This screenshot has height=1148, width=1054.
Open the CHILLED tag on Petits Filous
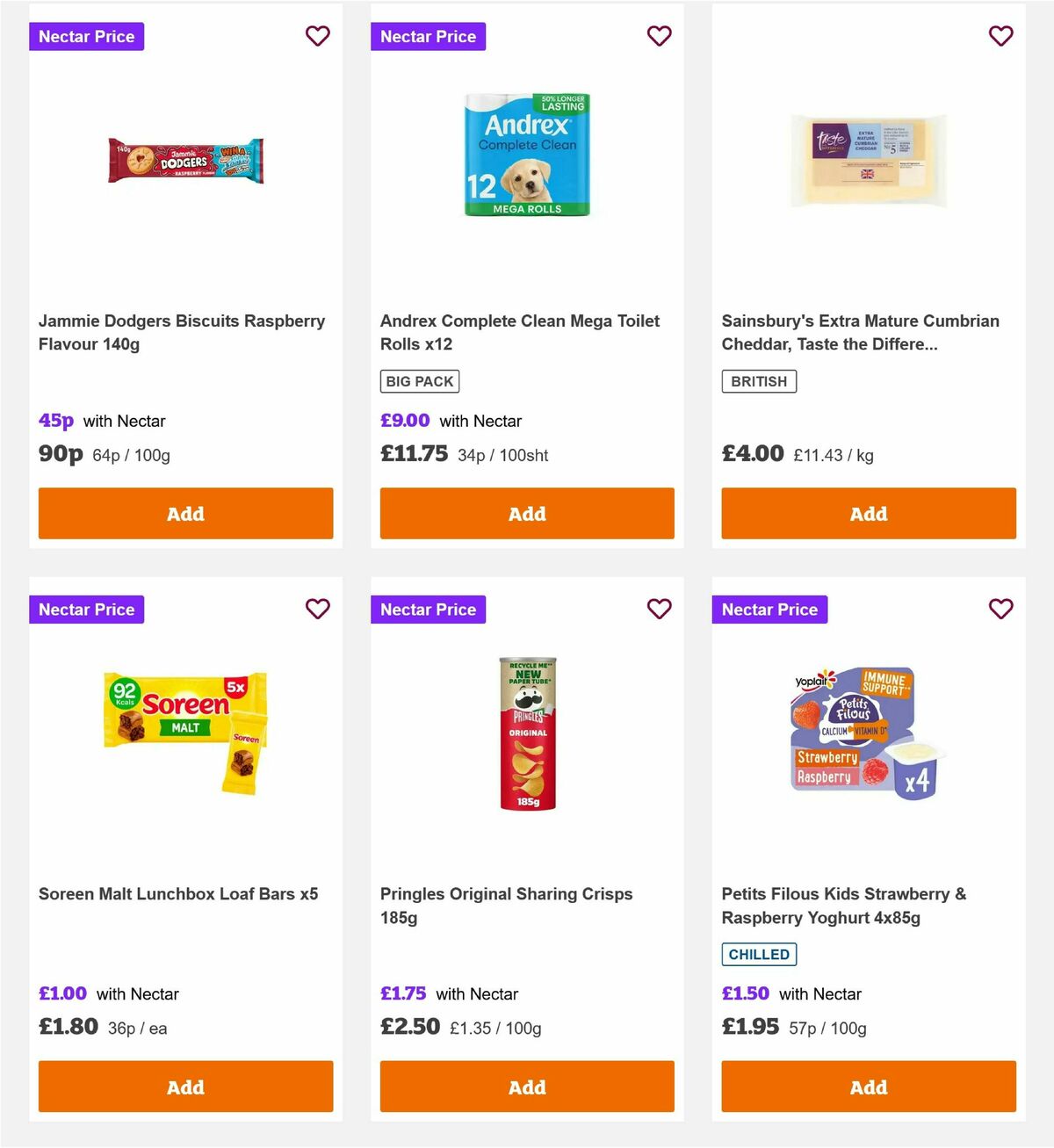(759, 954)
